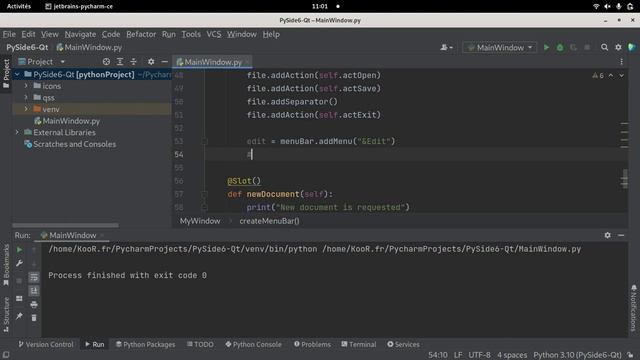This screenshot has width=640, height=360.
Task: Toggle code folding at line 57
Action: [204, 194]
